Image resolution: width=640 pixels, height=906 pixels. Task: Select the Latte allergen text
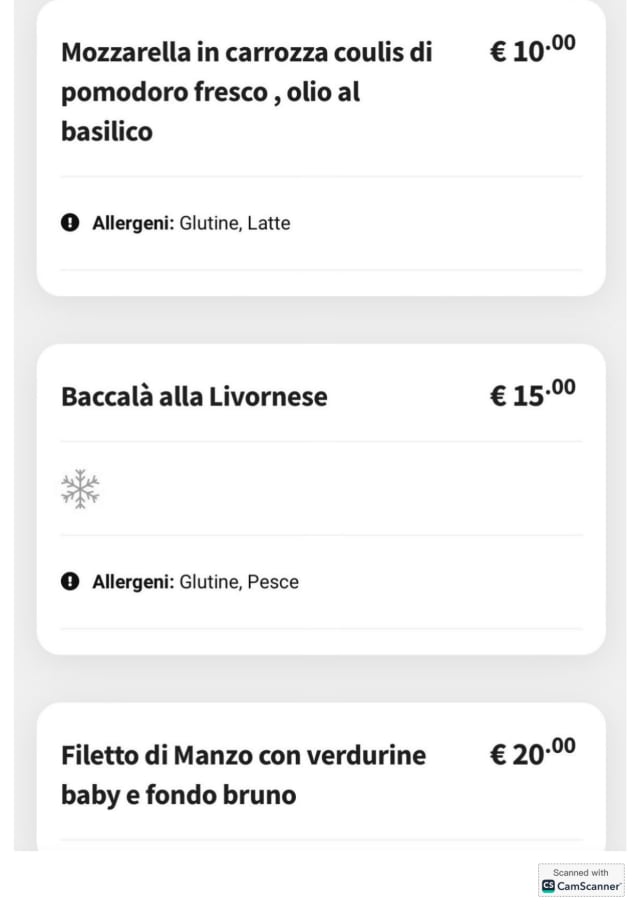click(x=268, y=223)
